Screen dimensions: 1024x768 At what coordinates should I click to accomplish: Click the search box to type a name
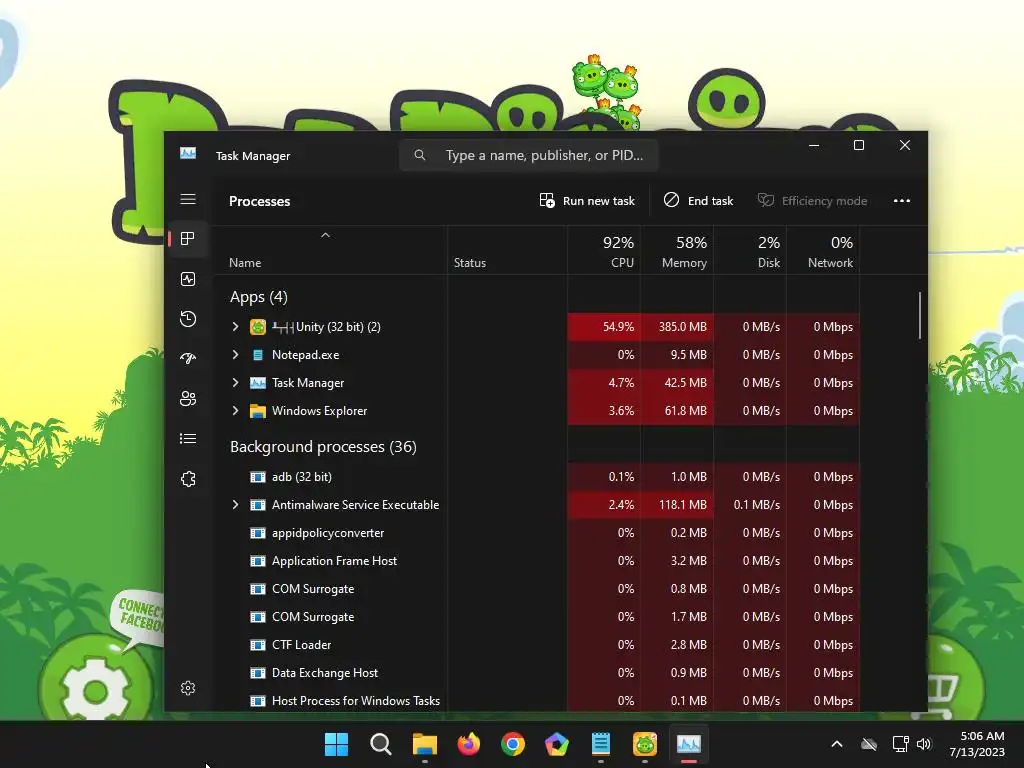tap(528, 155)
